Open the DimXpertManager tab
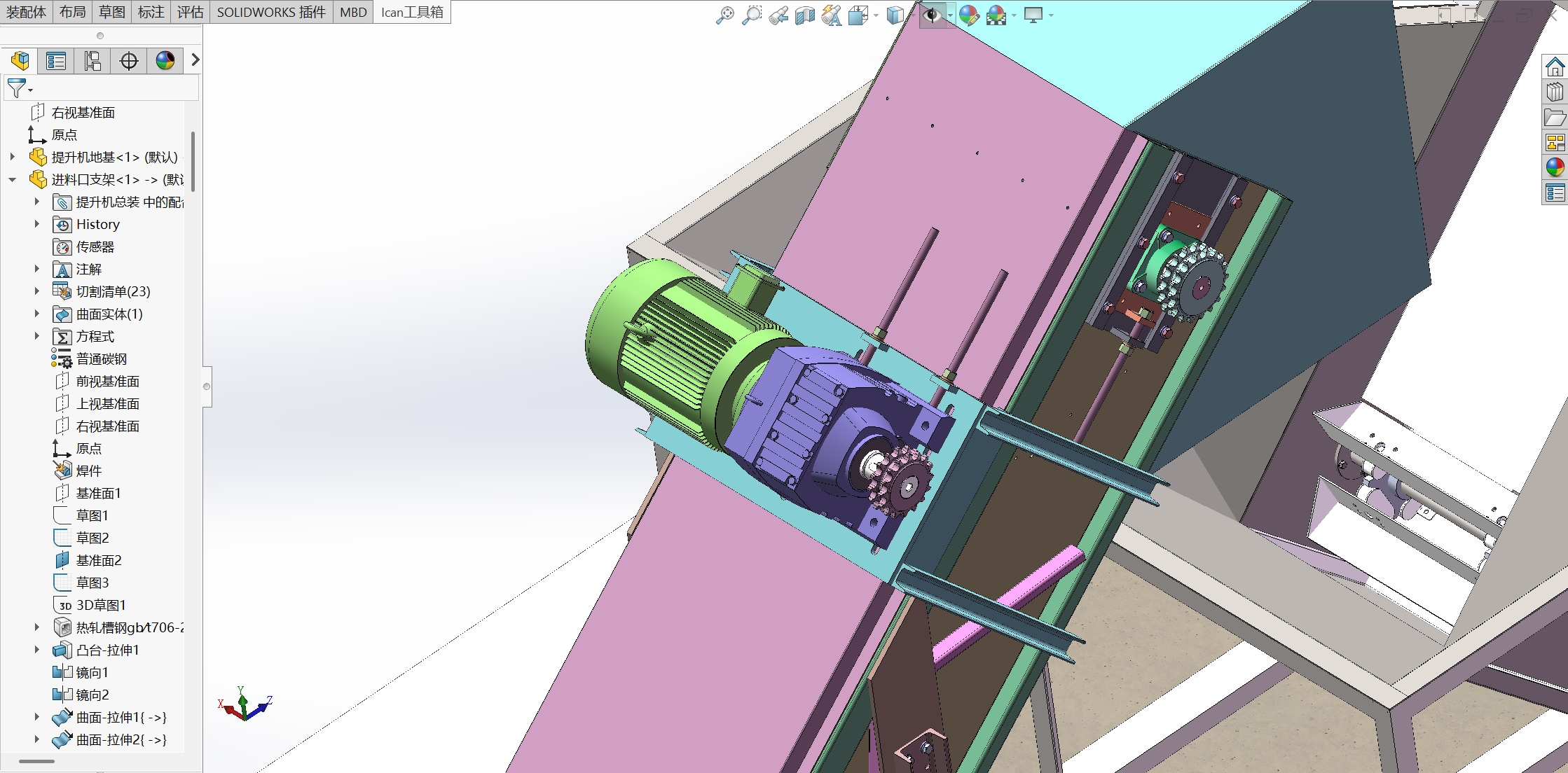This screenshot has width=1568, height=773. click(x=129, y=61)
